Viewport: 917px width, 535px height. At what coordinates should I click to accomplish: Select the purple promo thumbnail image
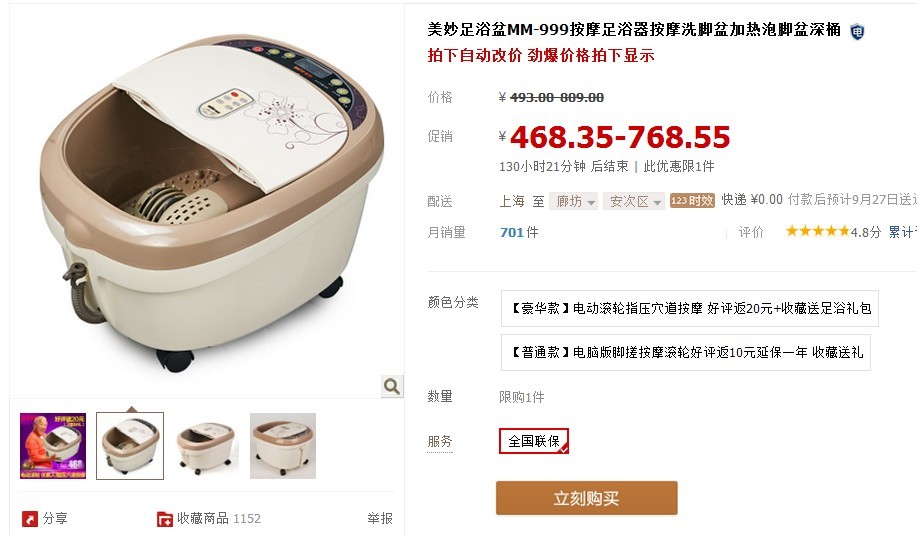[53, 446]
